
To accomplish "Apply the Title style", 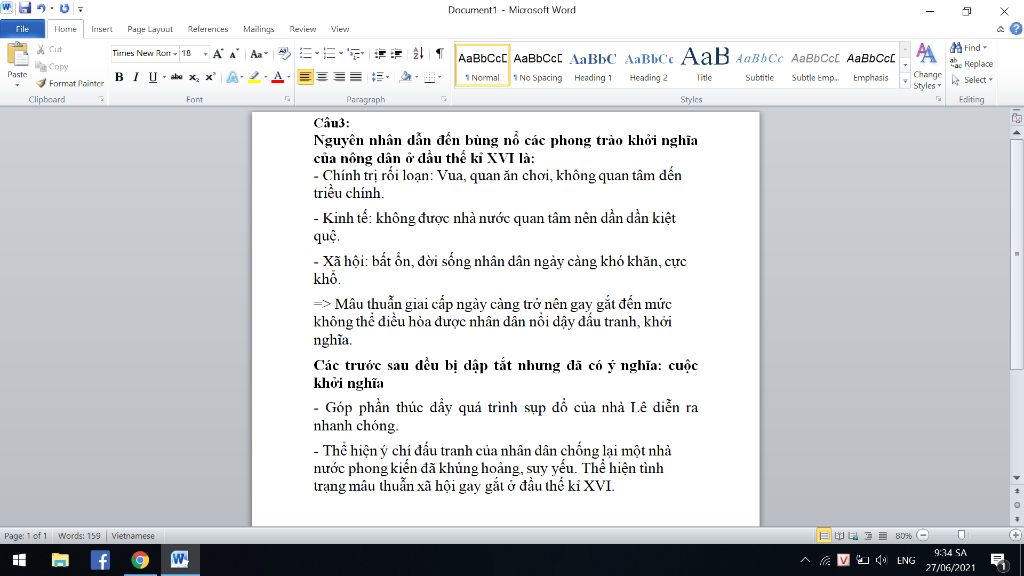I will pos(704,65).
